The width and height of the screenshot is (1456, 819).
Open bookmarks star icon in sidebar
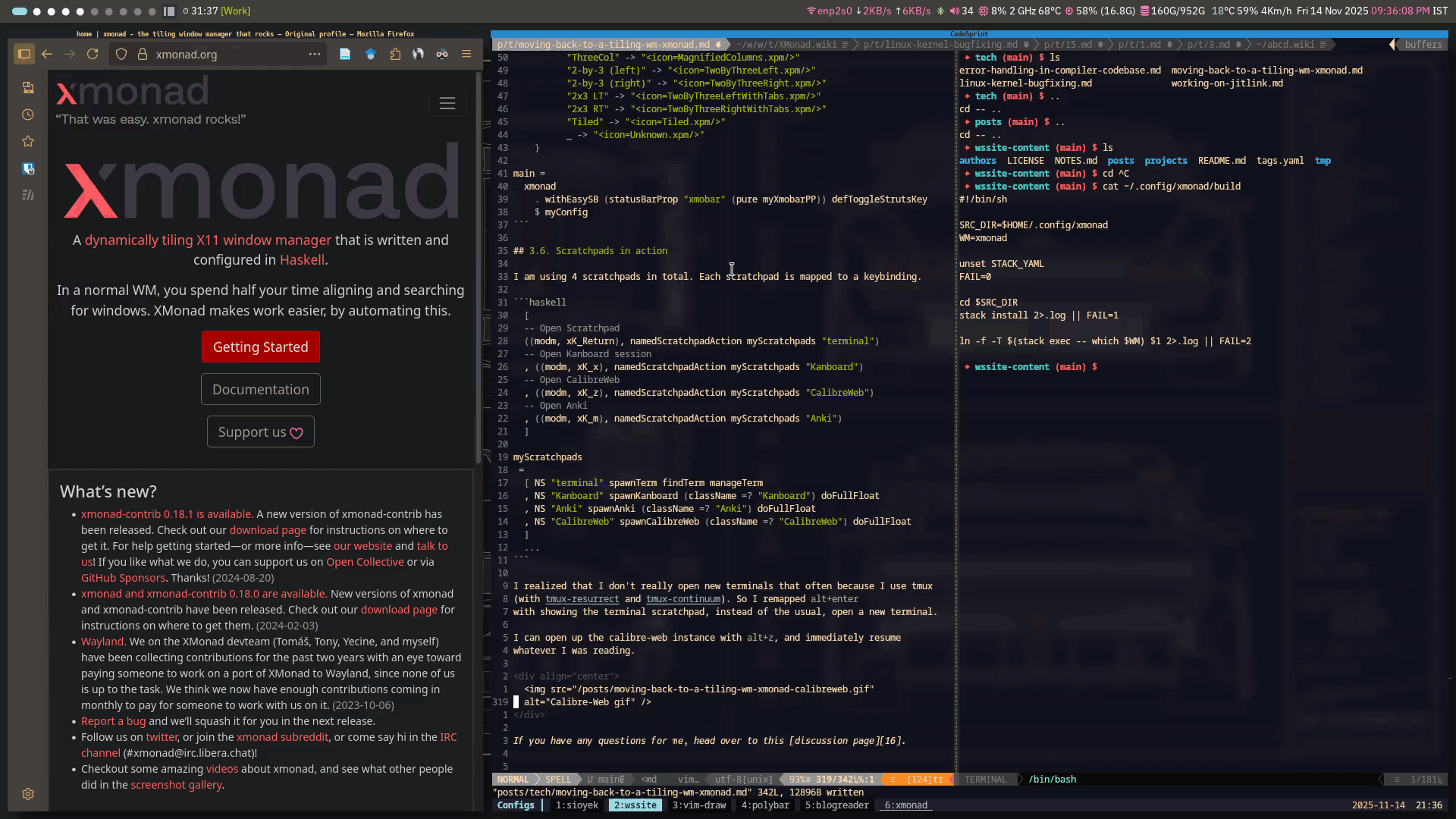[28, 141]
